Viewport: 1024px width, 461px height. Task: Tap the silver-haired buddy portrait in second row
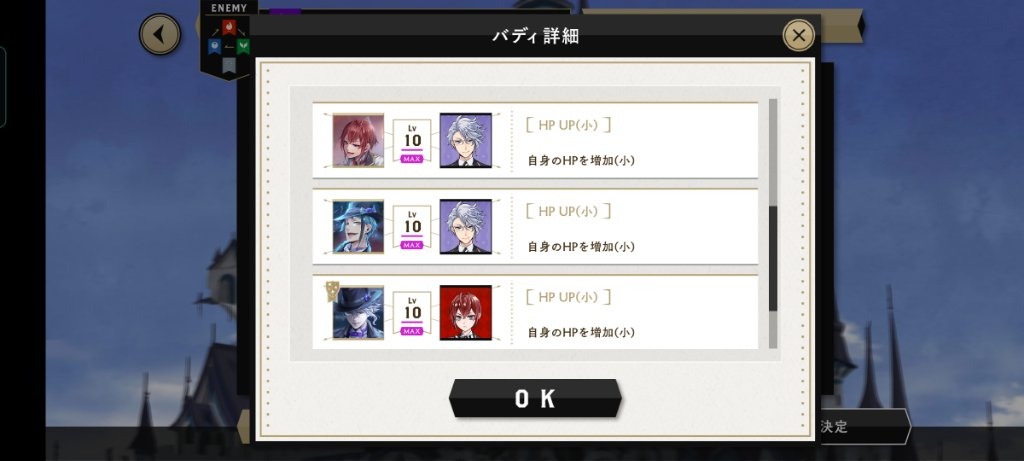[x=466, y=227]
